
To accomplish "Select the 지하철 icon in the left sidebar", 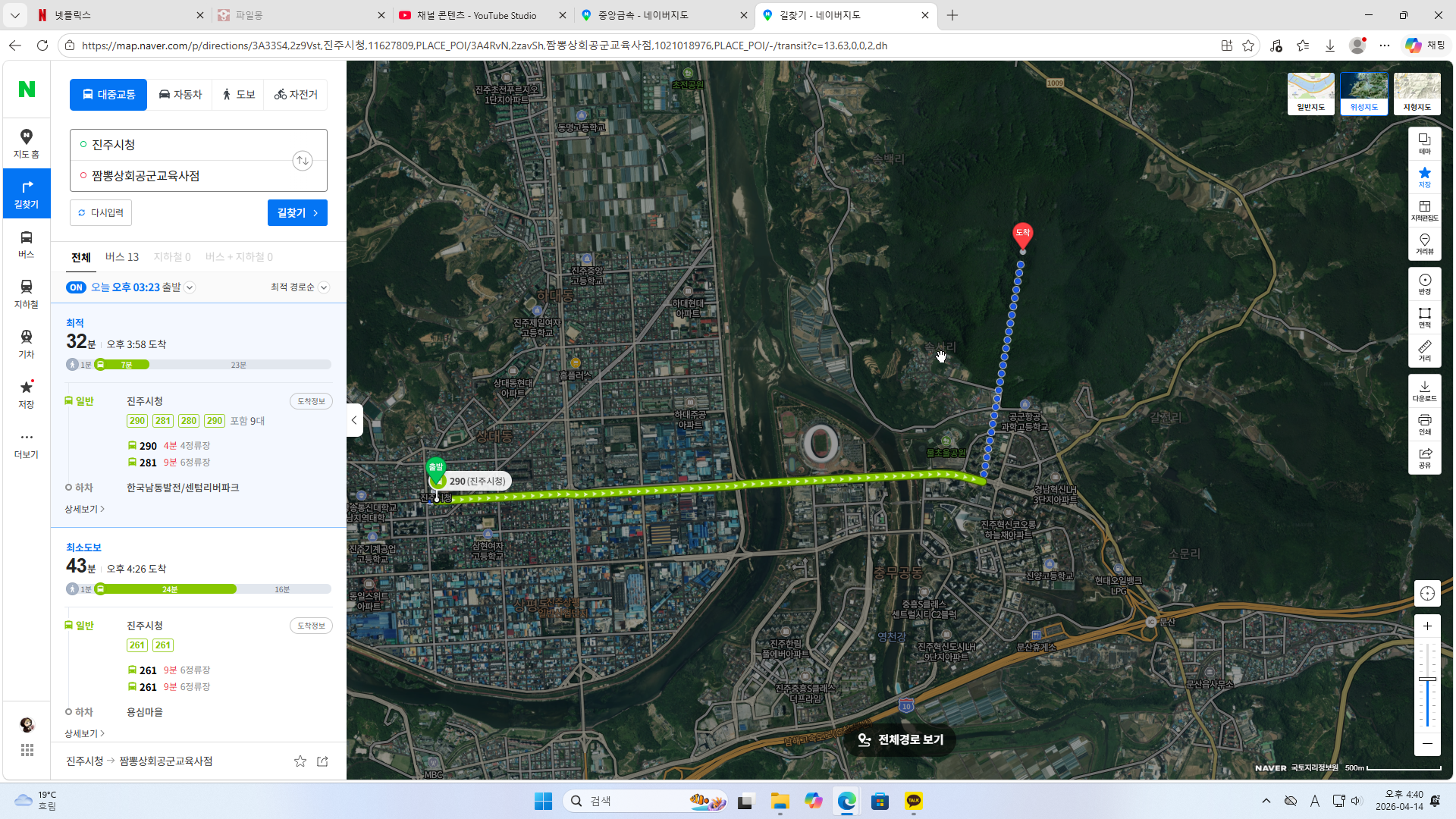I will [27, 294].
